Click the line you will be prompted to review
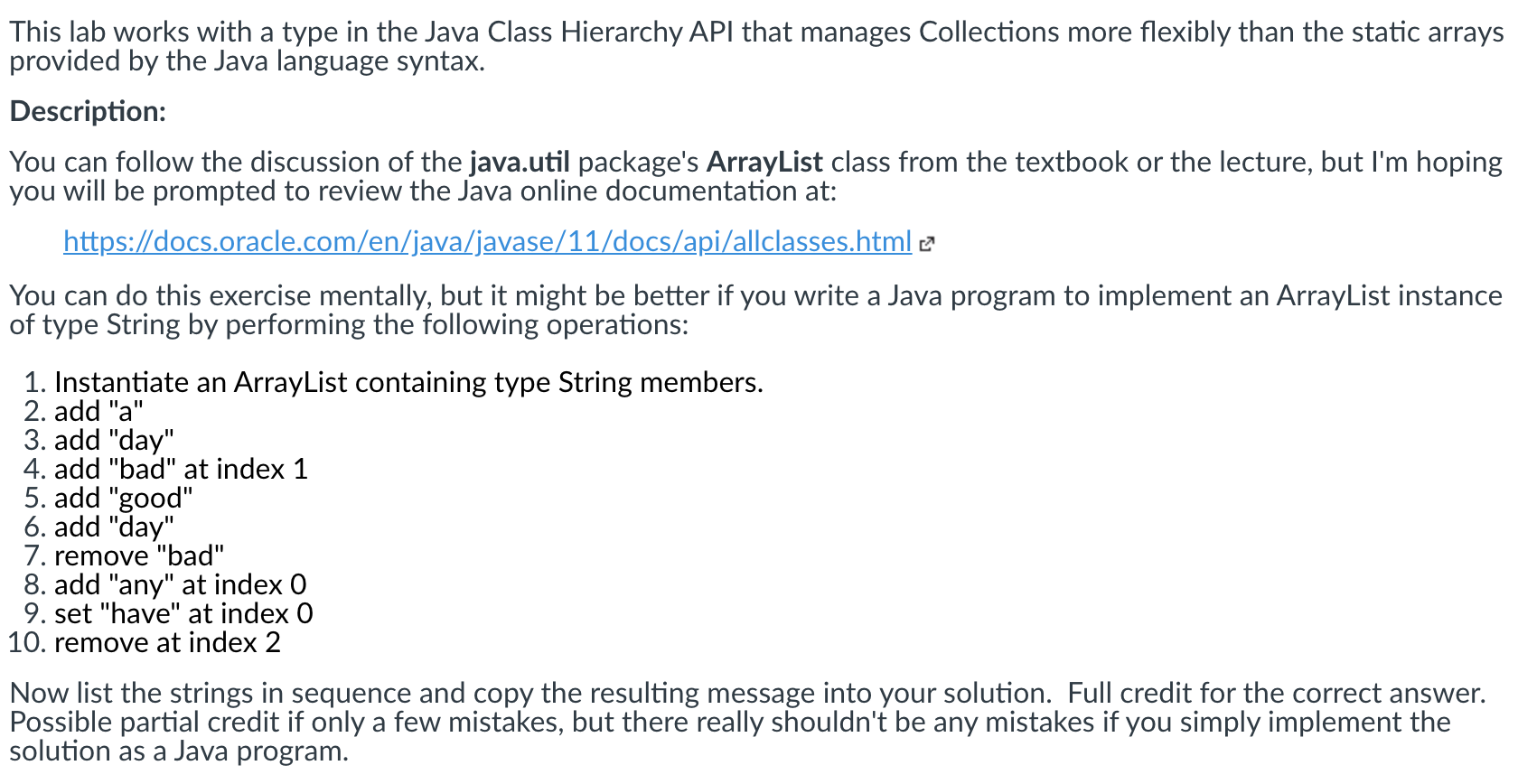Viewport: 1518px width, 784px height. (423, 191)
